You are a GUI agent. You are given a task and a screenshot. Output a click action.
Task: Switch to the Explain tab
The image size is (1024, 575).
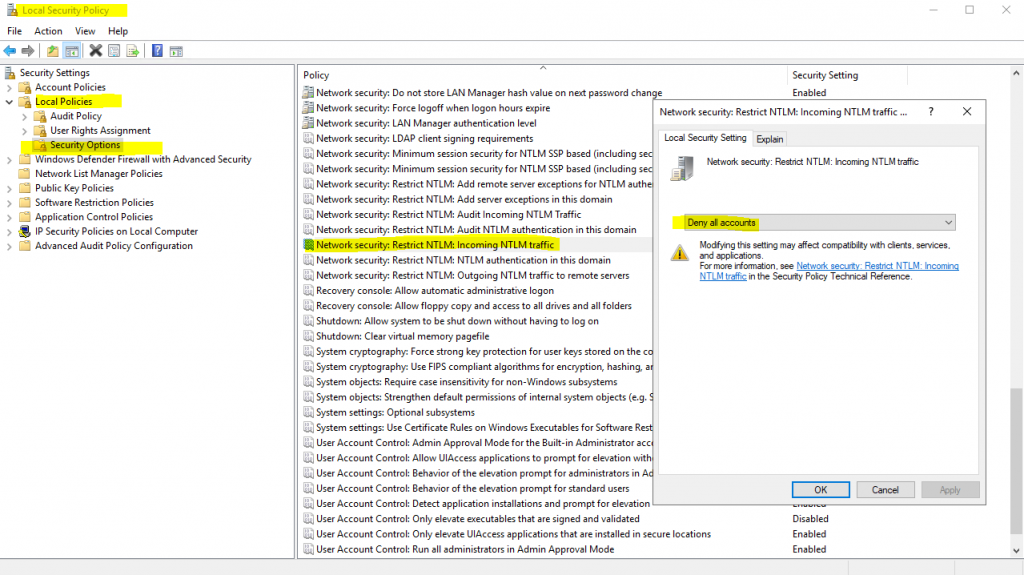(769, 139)
